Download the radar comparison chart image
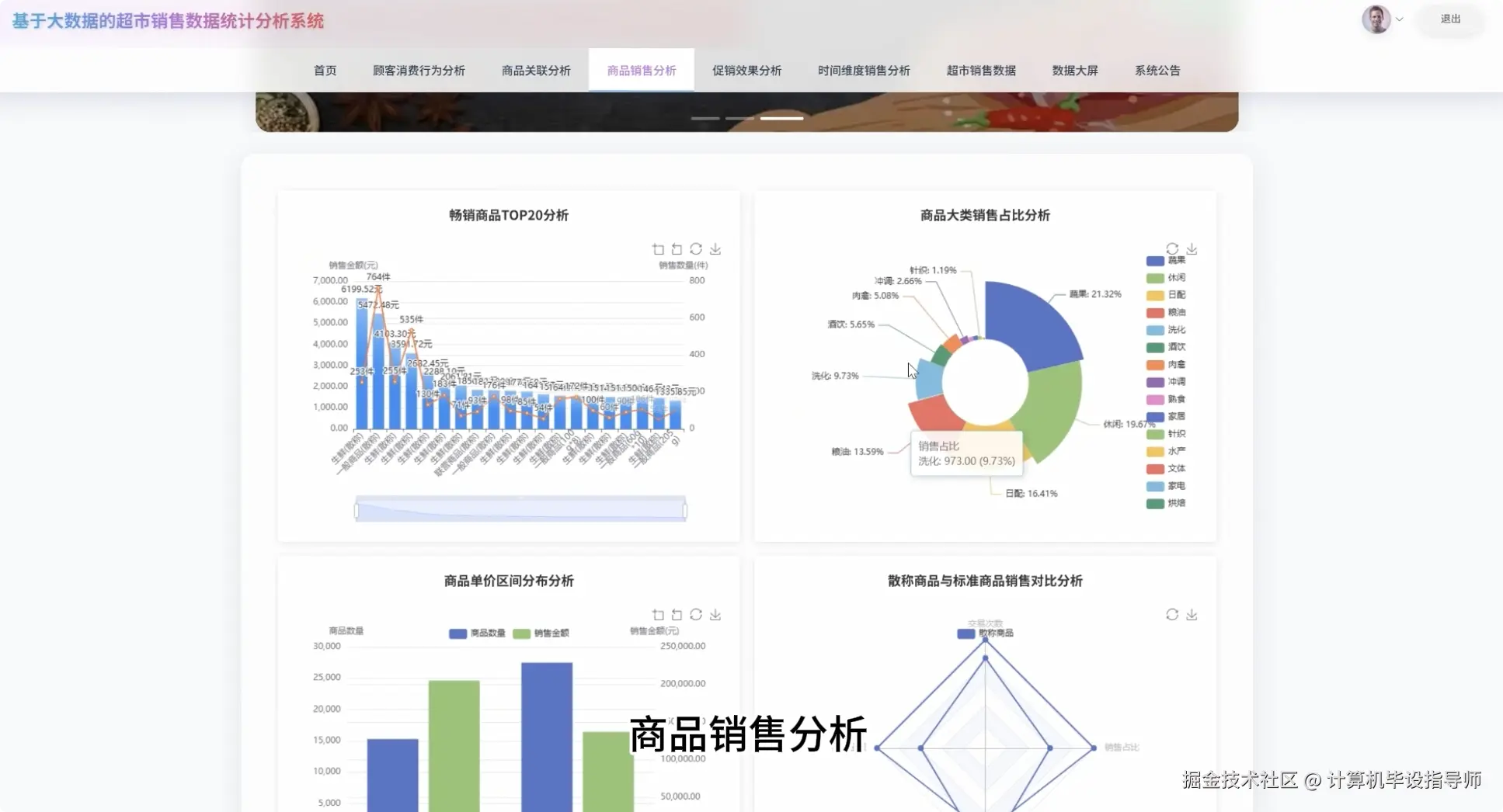This screenshot has width=1503, height=812. click(x=1192, y=614)
